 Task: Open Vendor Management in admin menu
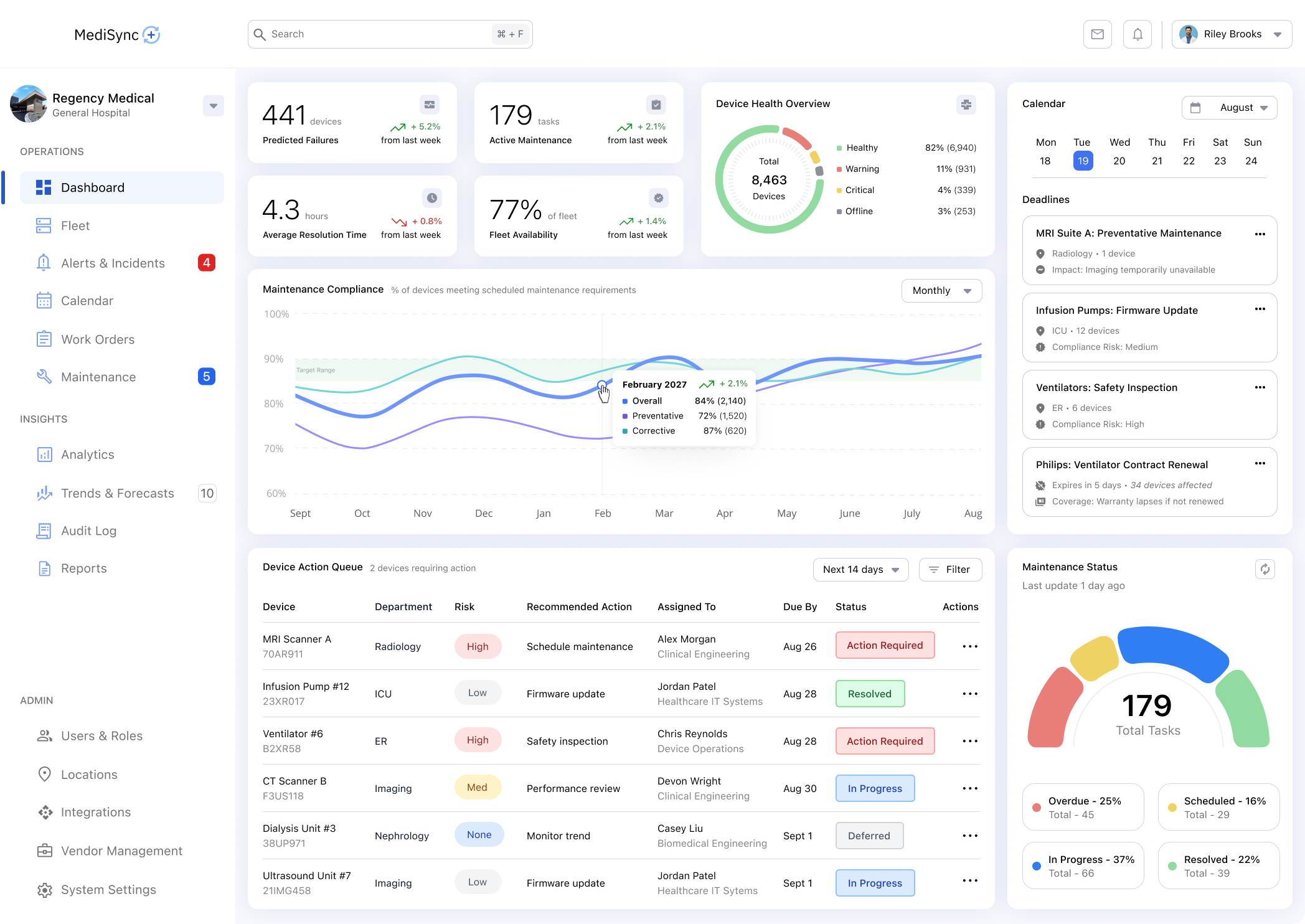[121, 851]
